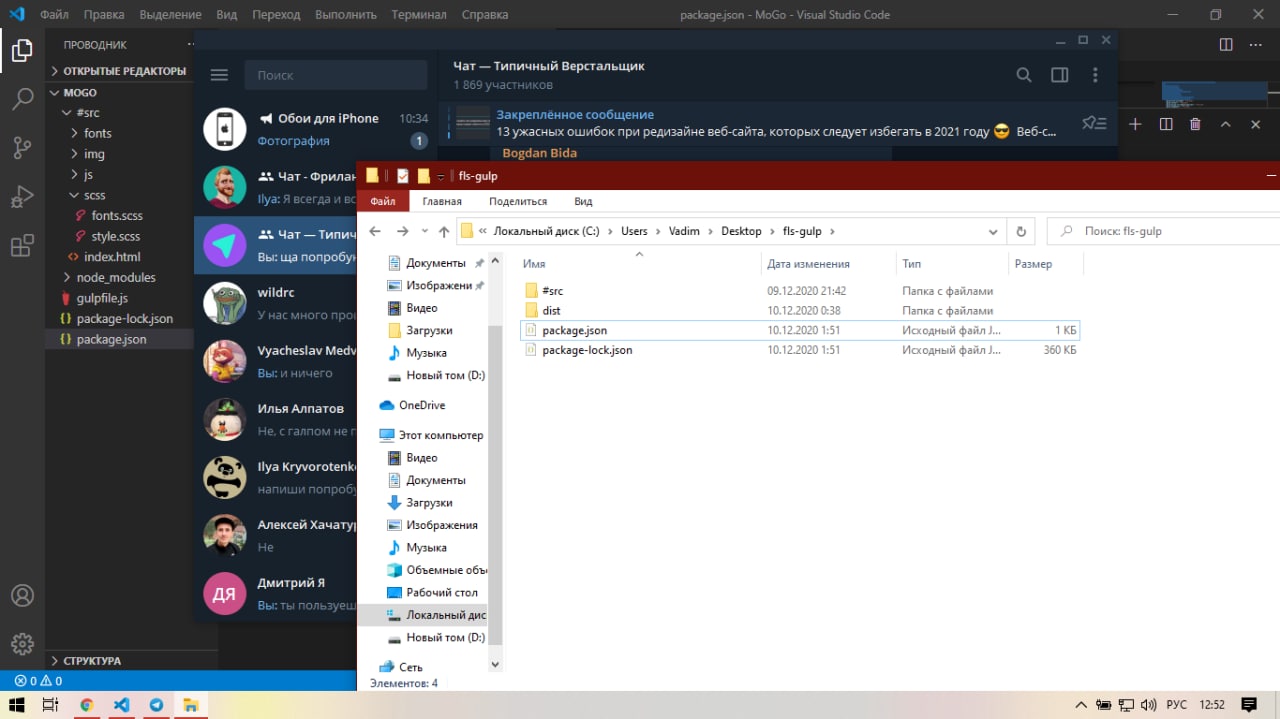1280x719 pixels.
Task: Open gulpfile.js in VS Code explorer
Action: [101, 298]
